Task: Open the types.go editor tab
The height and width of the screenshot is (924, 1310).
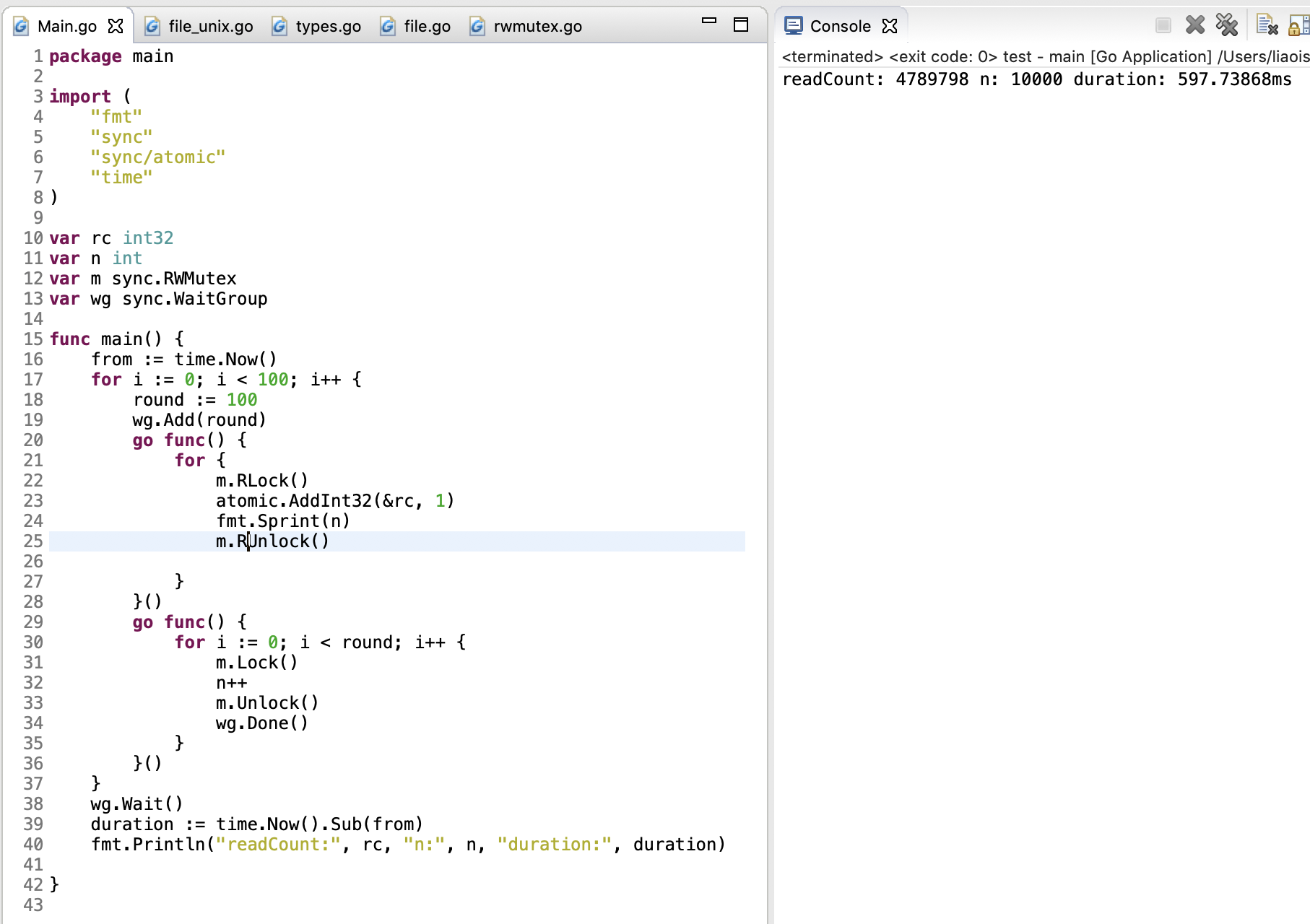Action: 328,27
